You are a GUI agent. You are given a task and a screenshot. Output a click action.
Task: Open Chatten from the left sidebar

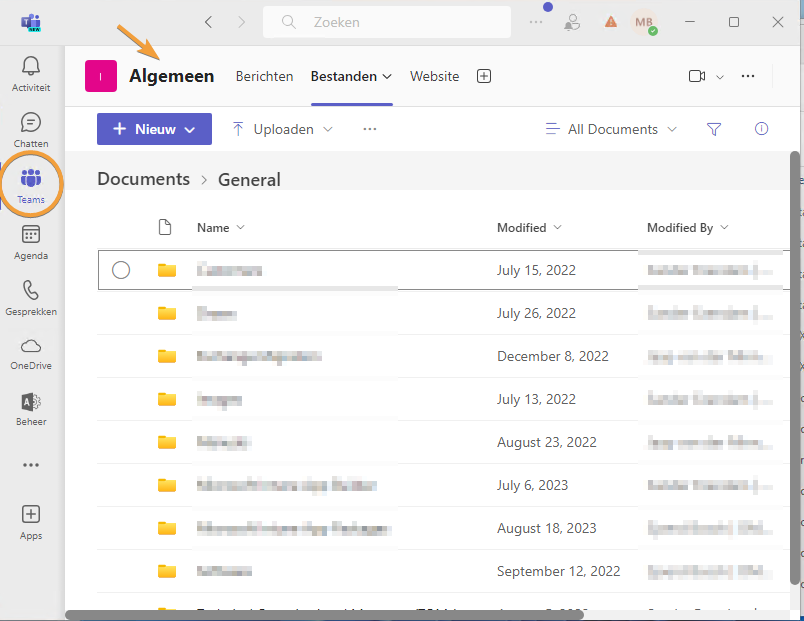click(x=31, y=129)
